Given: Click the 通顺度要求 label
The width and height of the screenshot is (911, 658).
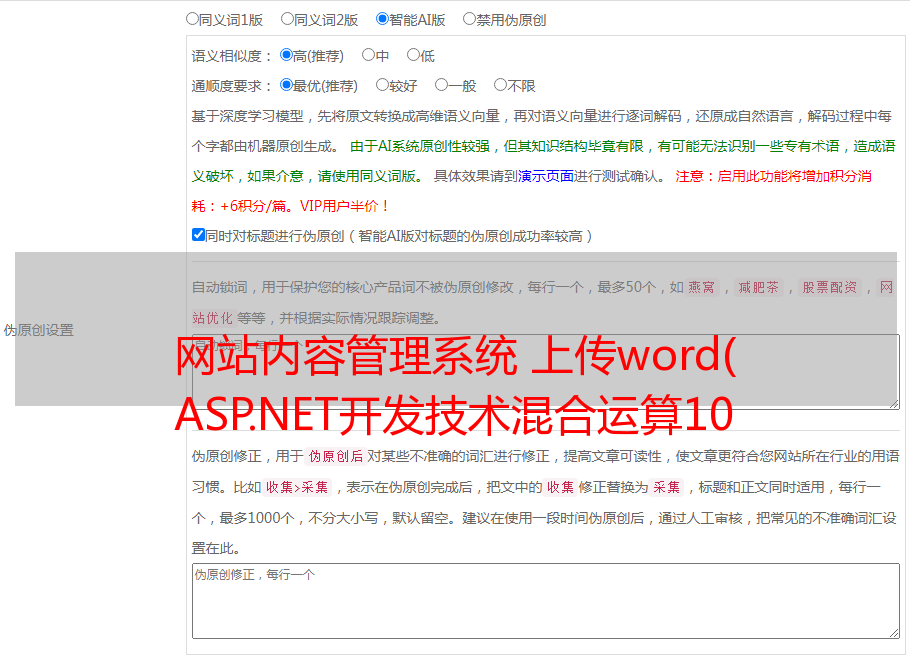Looking at the screenshot, I should point(231,86).
